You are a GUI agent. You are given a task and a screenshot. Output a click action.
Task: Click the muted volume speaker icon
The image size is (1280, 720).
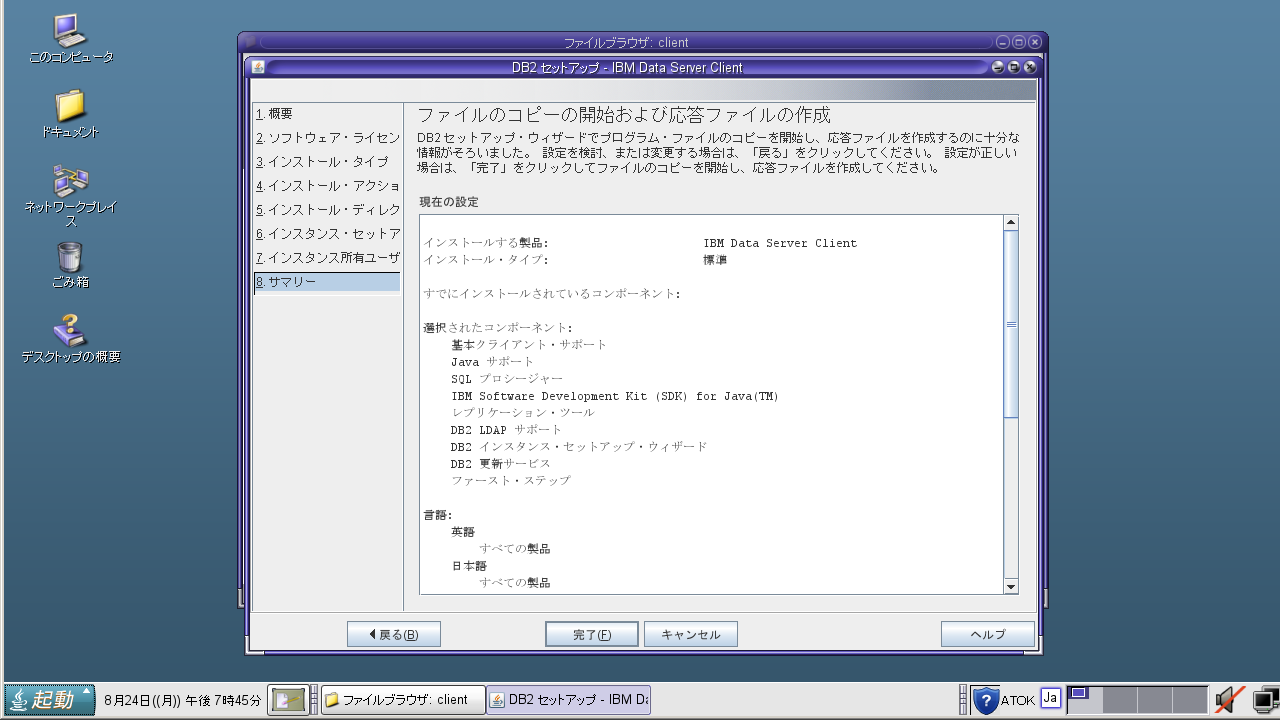(x=1229, y=700)
